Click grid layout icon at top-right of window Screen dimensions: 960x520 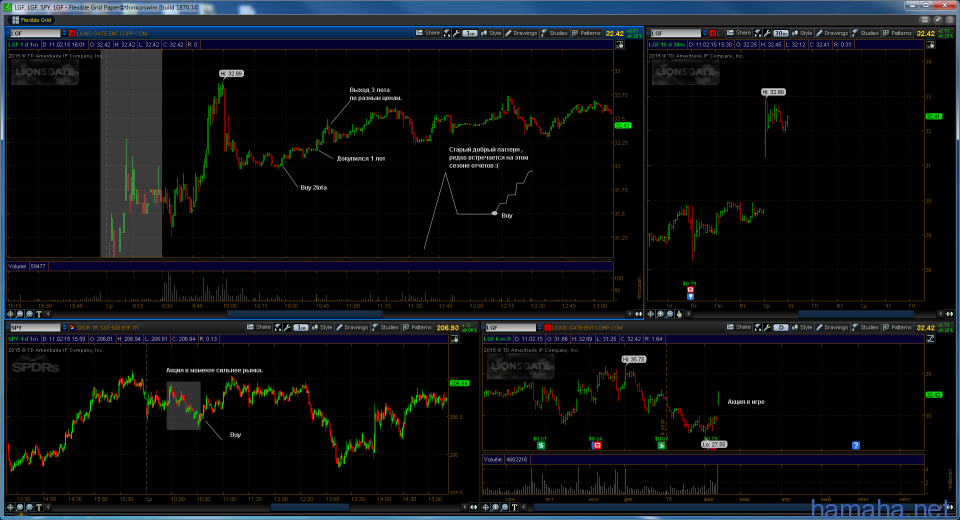(925, 20)
